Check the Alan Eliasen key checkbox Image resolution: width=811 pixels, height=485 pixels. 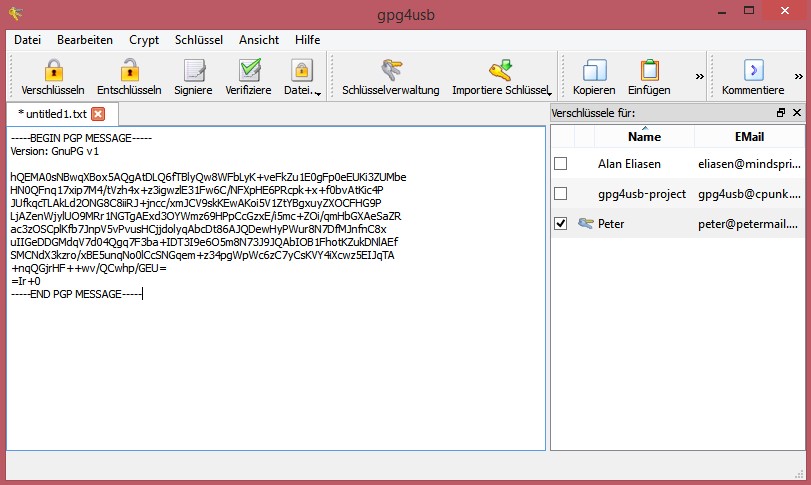pyautogui.click(x=561, y=163)
